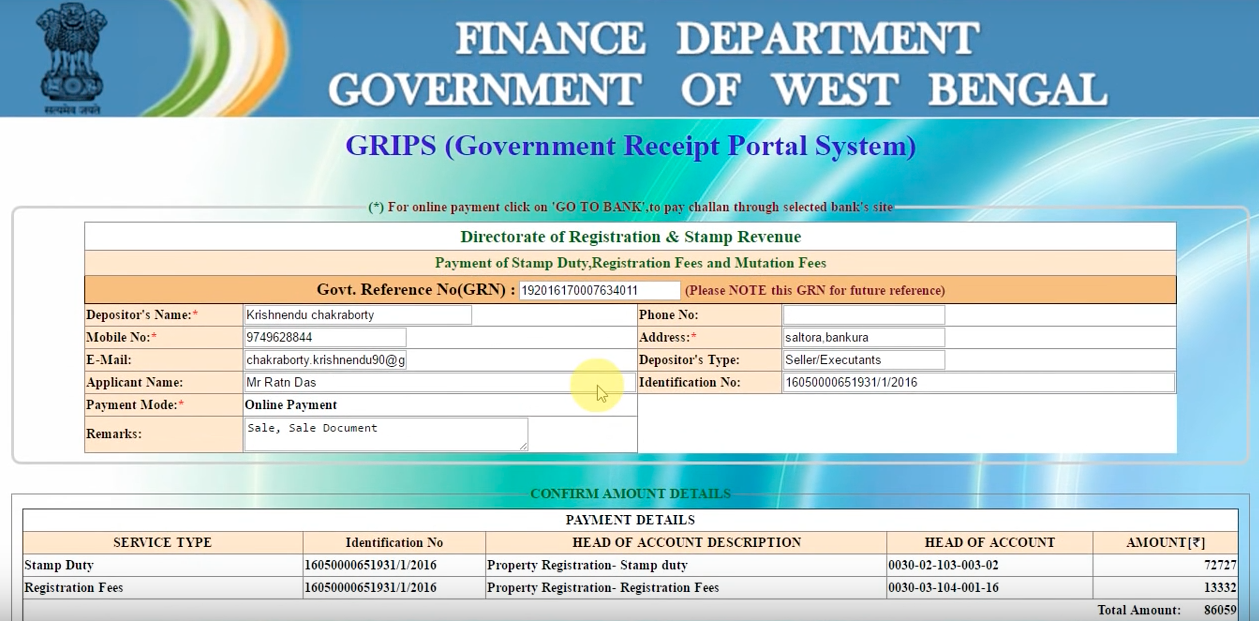Click the 'Depositor's Type:' label

click(690, 360)
